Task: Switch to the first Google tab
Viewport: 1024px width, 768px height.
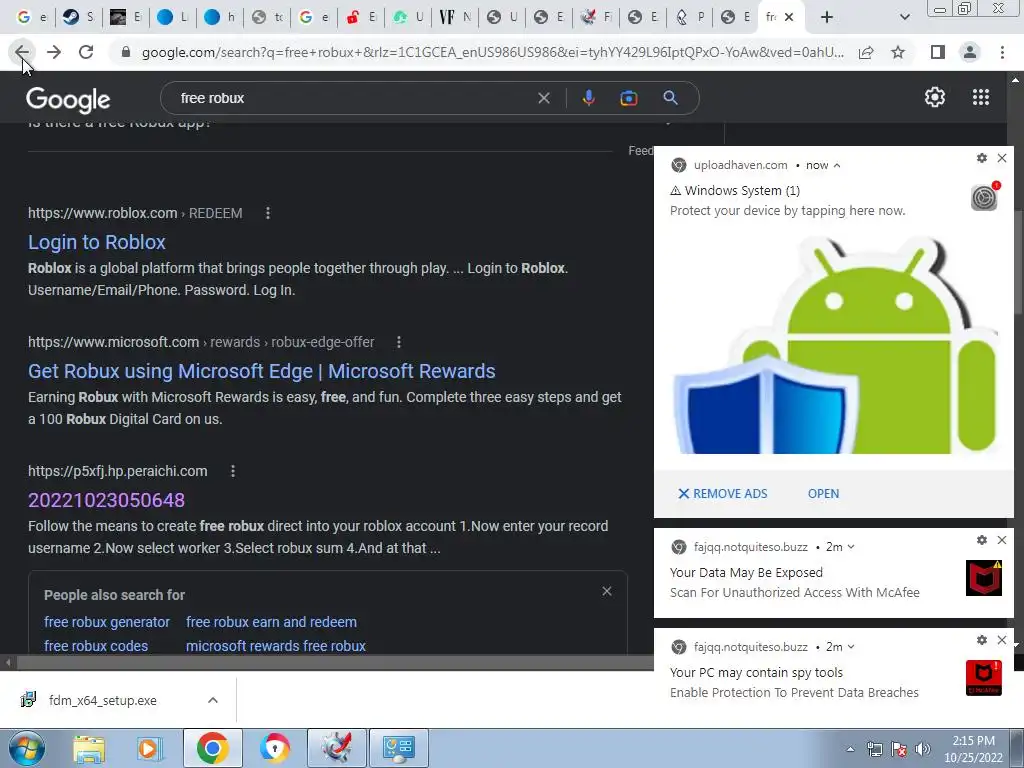Action: pos(31,17)
